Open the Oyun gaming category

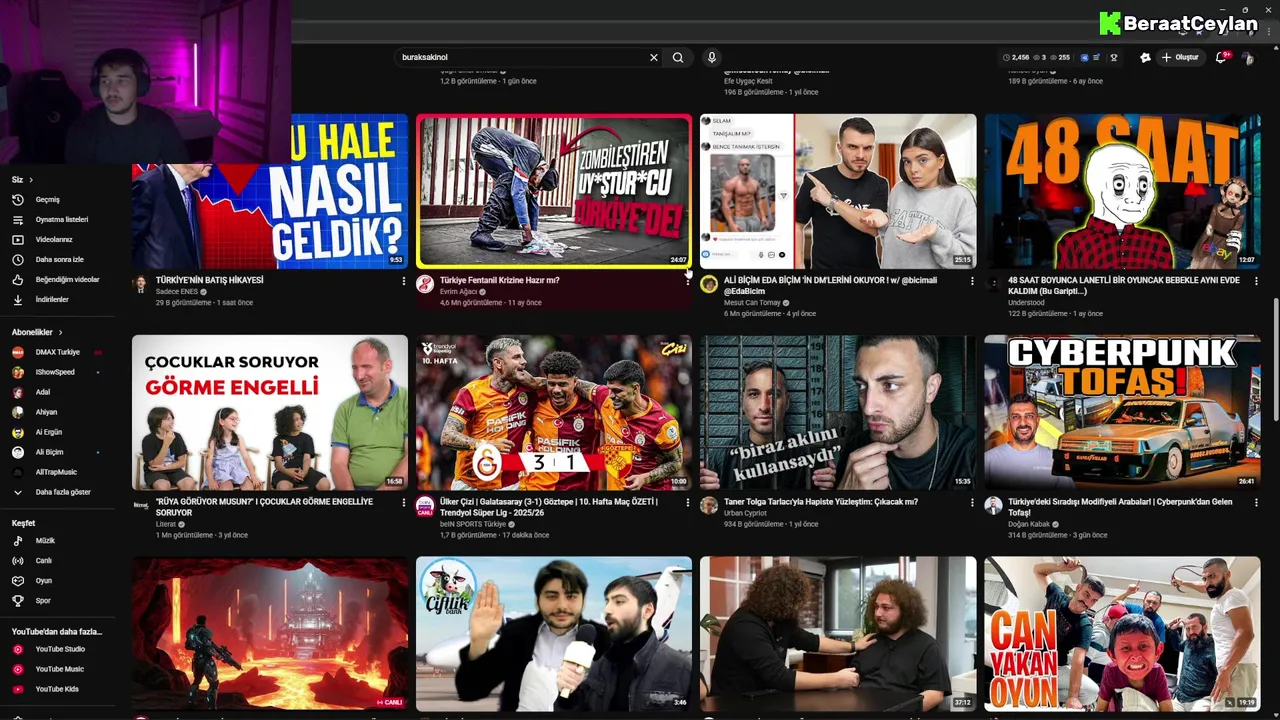[44, 581]
